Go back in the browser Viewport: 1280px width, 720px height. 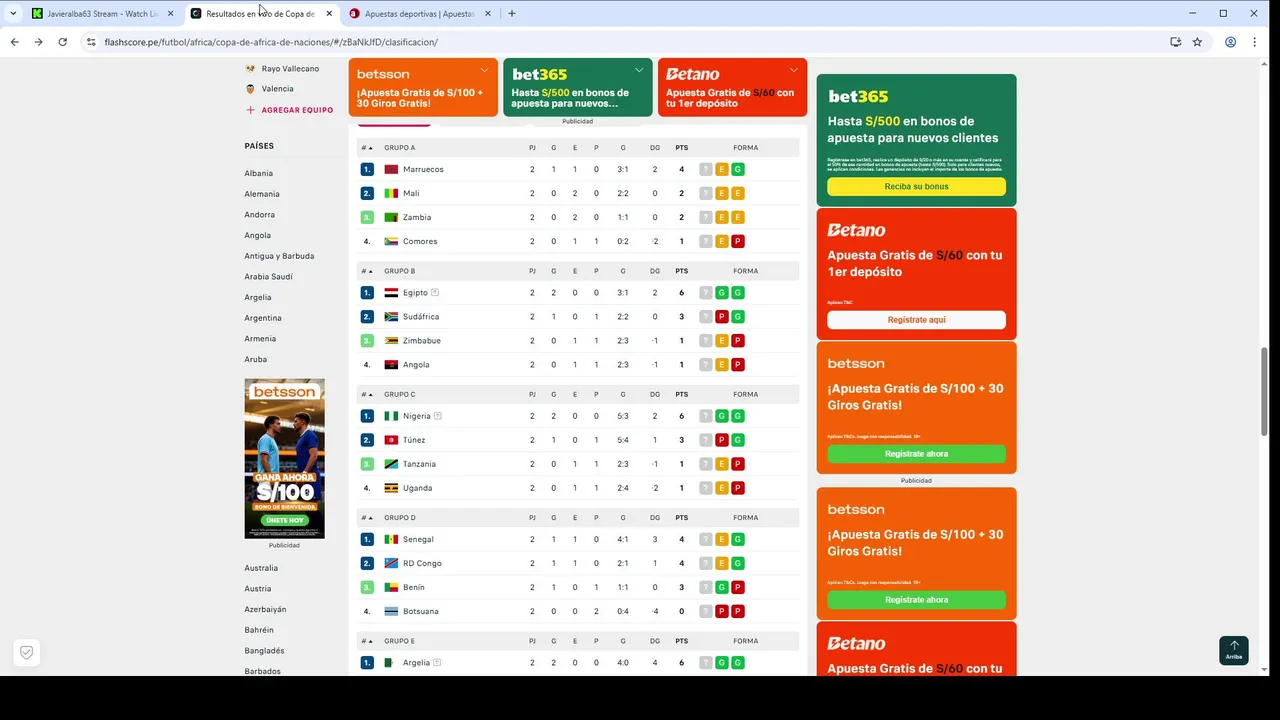pos(14,42)
